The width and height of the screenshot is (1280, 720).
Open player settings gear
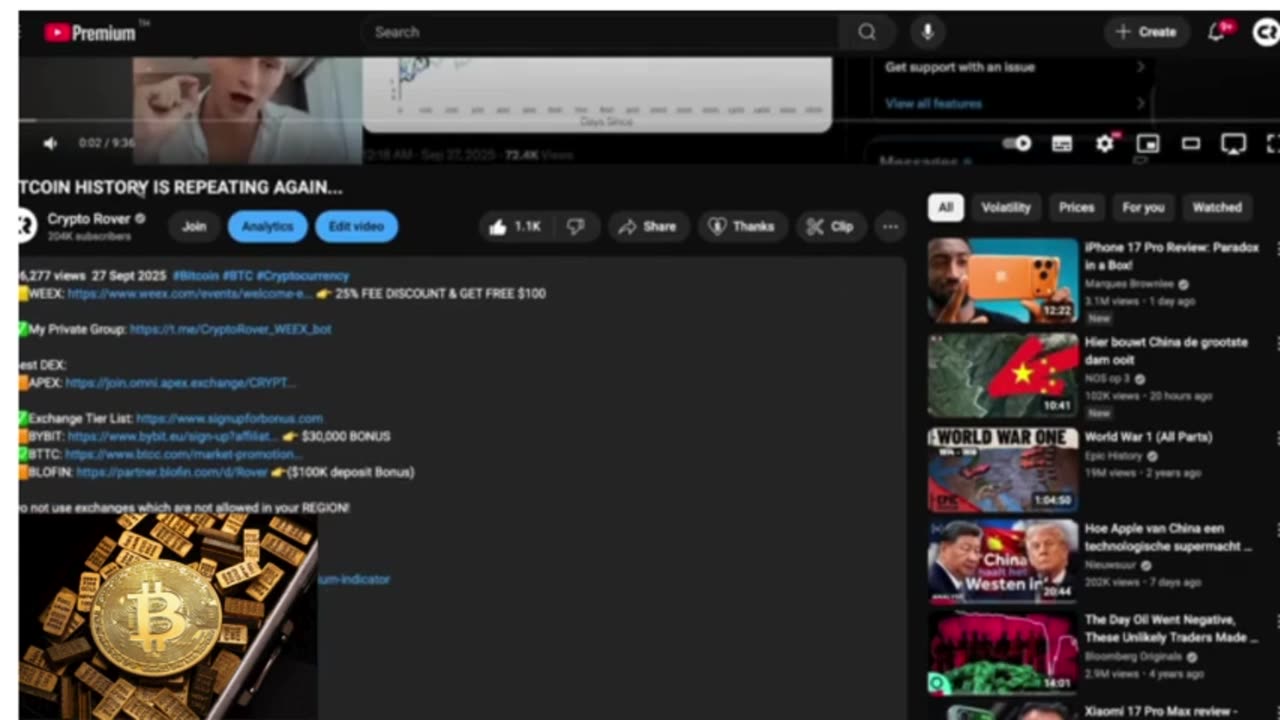pos(1105,144)
